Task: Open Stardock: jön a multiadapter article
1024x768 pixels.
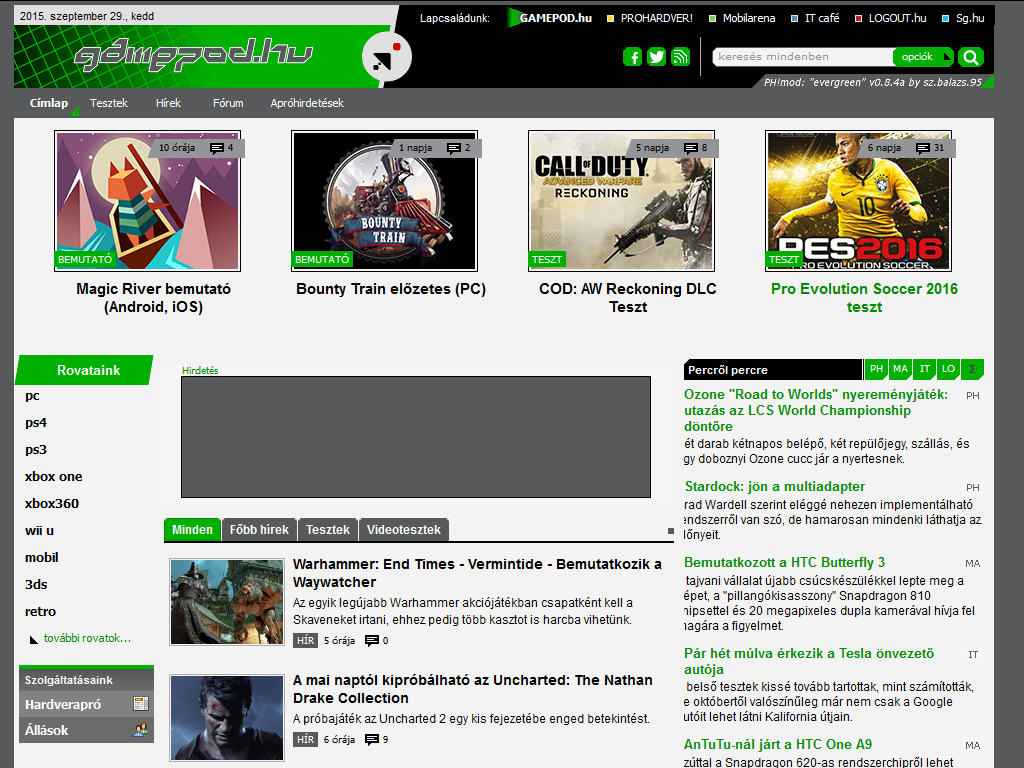Action: pyautogui.click(x=775, y=487)
